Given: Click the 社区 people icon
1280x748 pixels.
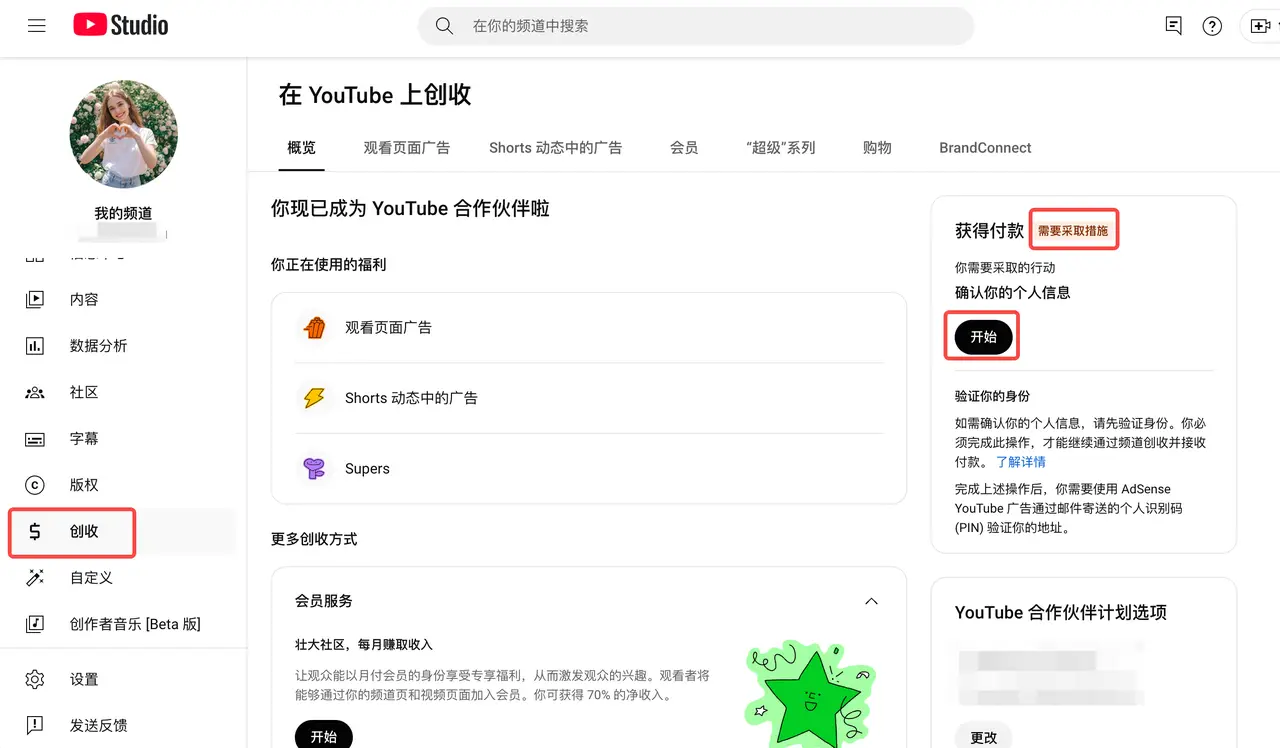Looking at the screenshot, I should point(35,392).
